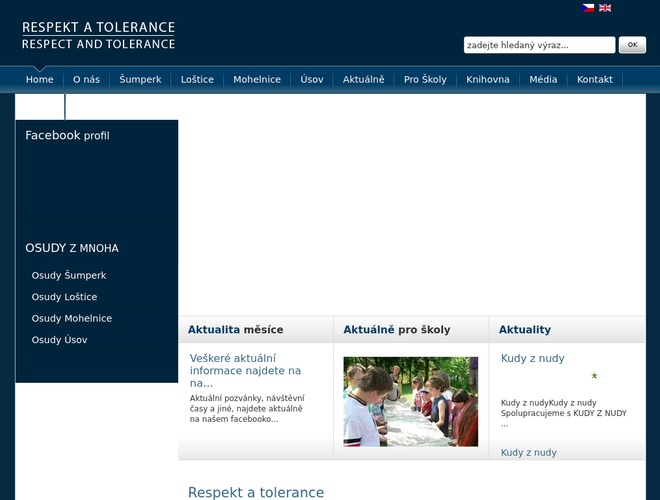This screenshot has width=660, height=500.
Task: Select Loštice in the navigation bar
Action: click(x=197, y=79)
